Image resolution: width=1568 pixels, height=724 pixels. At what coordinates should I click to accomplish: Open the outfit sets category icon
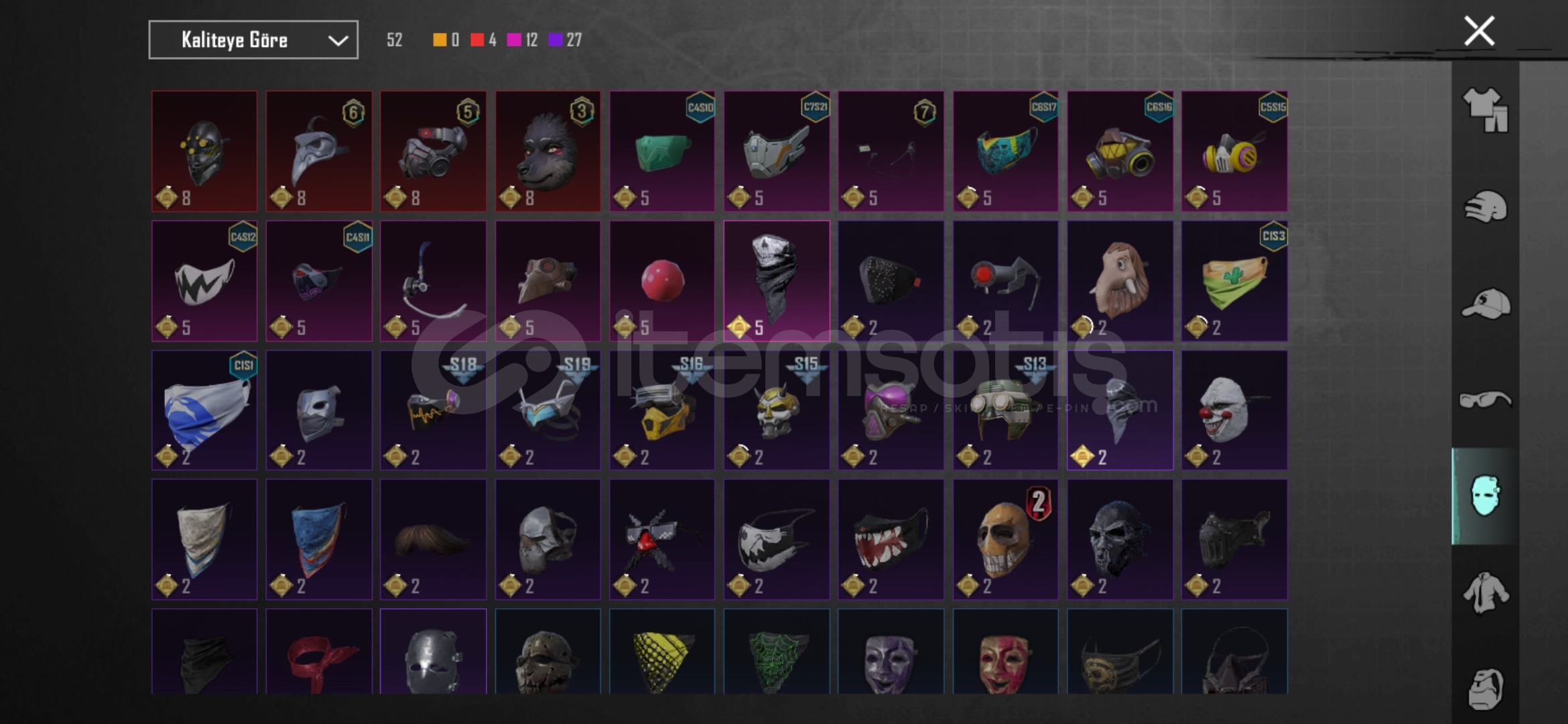(1485, 109)
